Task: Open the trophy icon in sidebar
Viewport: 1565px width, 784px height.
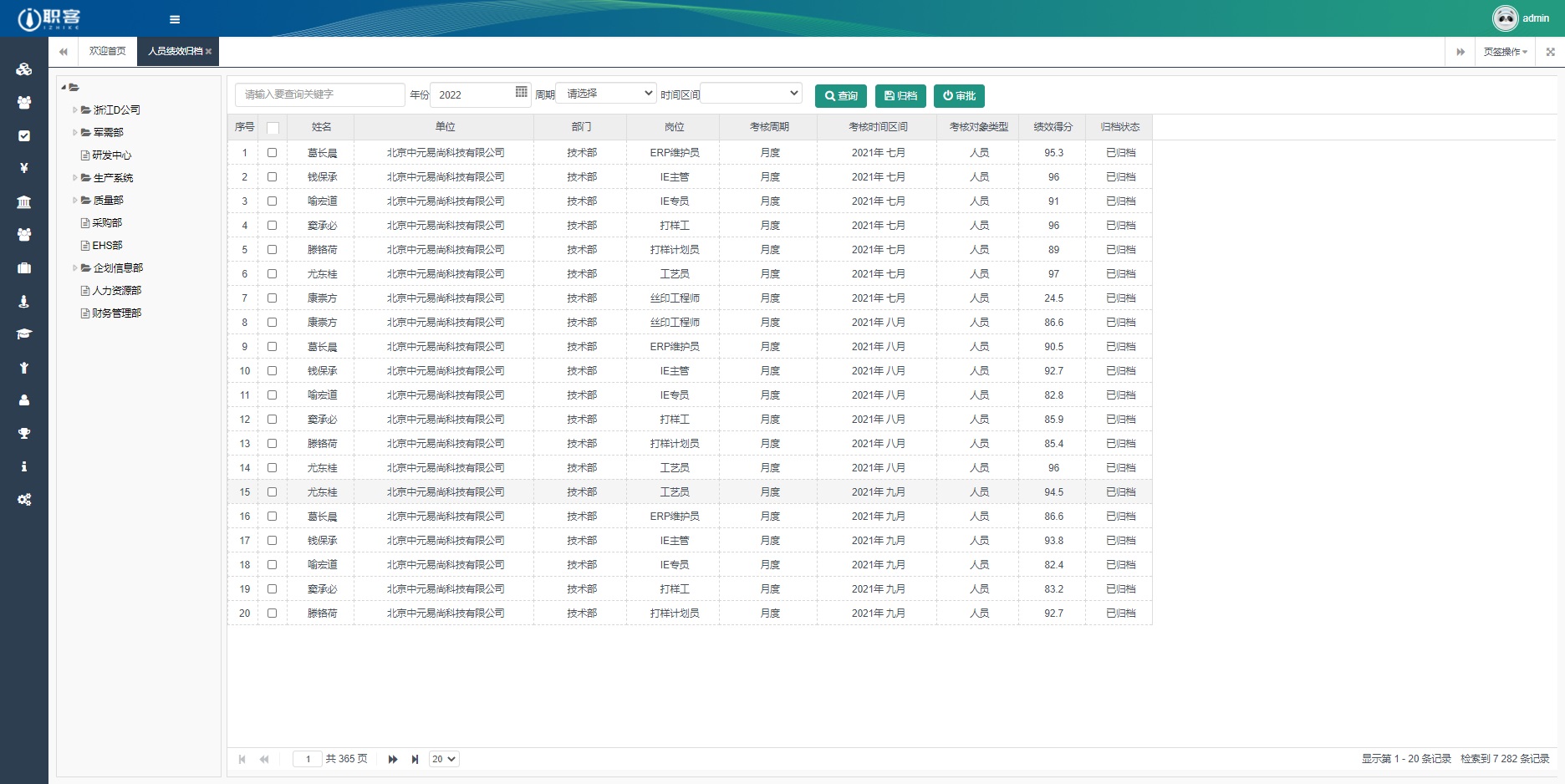Action: (24, 434)
